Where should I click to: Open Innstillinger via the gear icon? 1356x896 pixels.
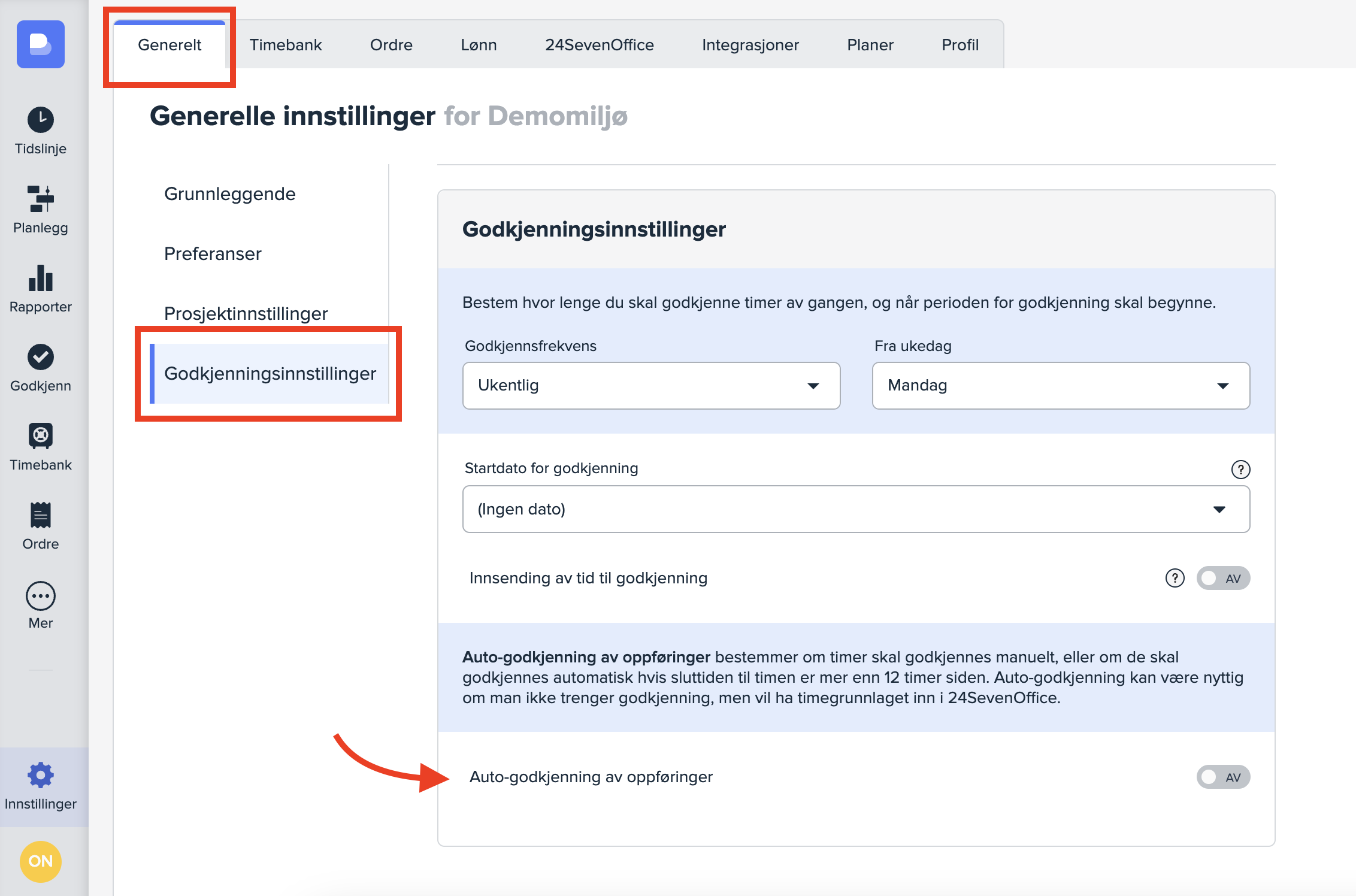point(40,775)
